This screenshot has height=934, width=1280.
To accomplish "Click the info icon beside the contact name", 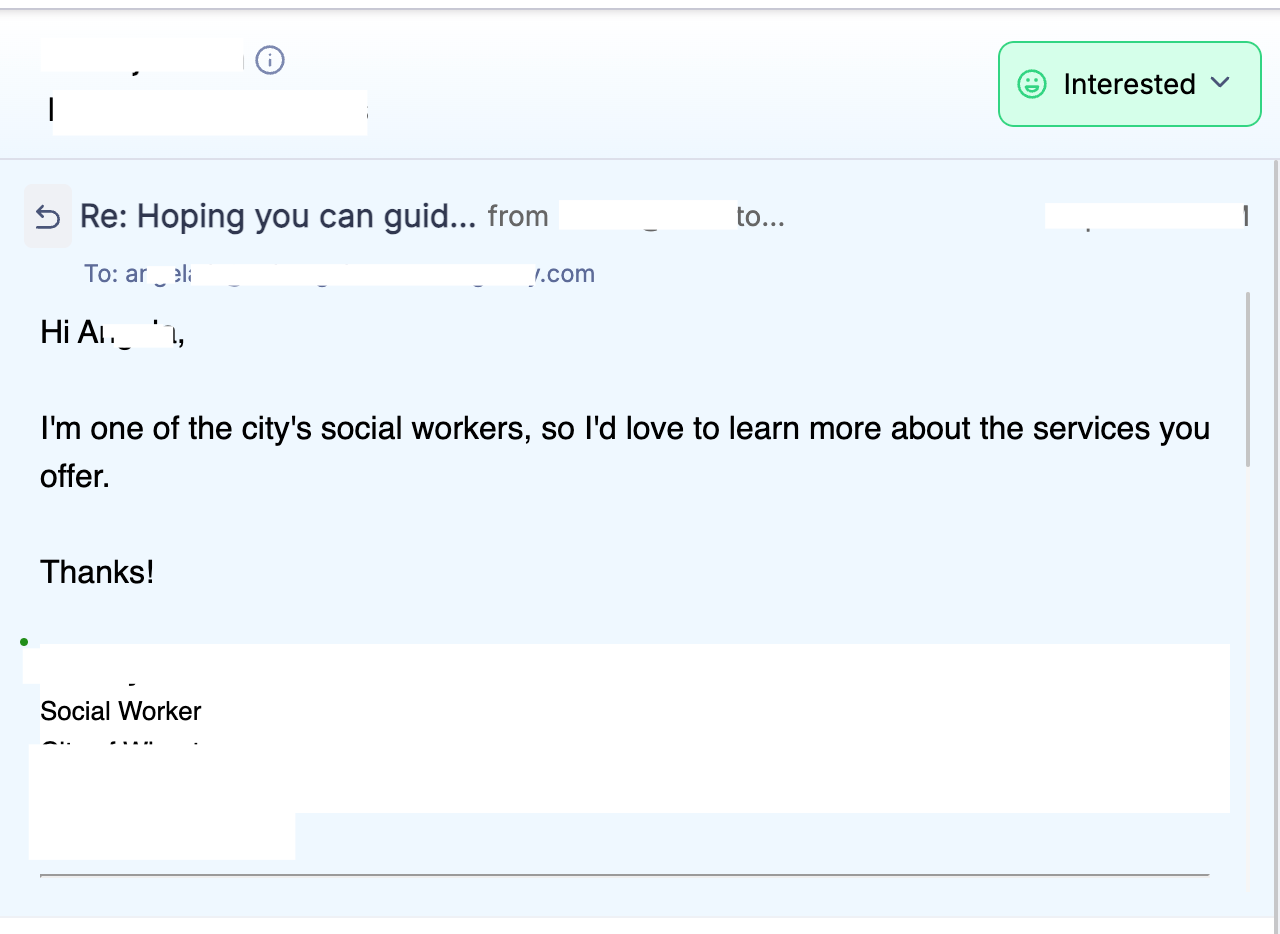I will coord(270,60).
